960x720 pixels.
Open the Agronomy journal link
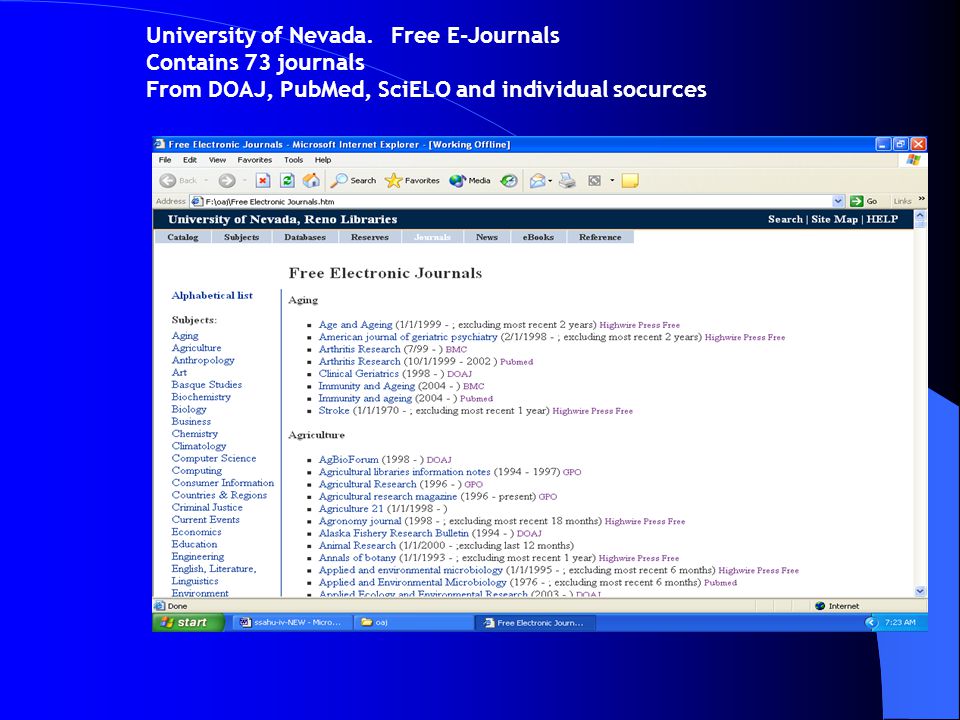tap(359, 521)
